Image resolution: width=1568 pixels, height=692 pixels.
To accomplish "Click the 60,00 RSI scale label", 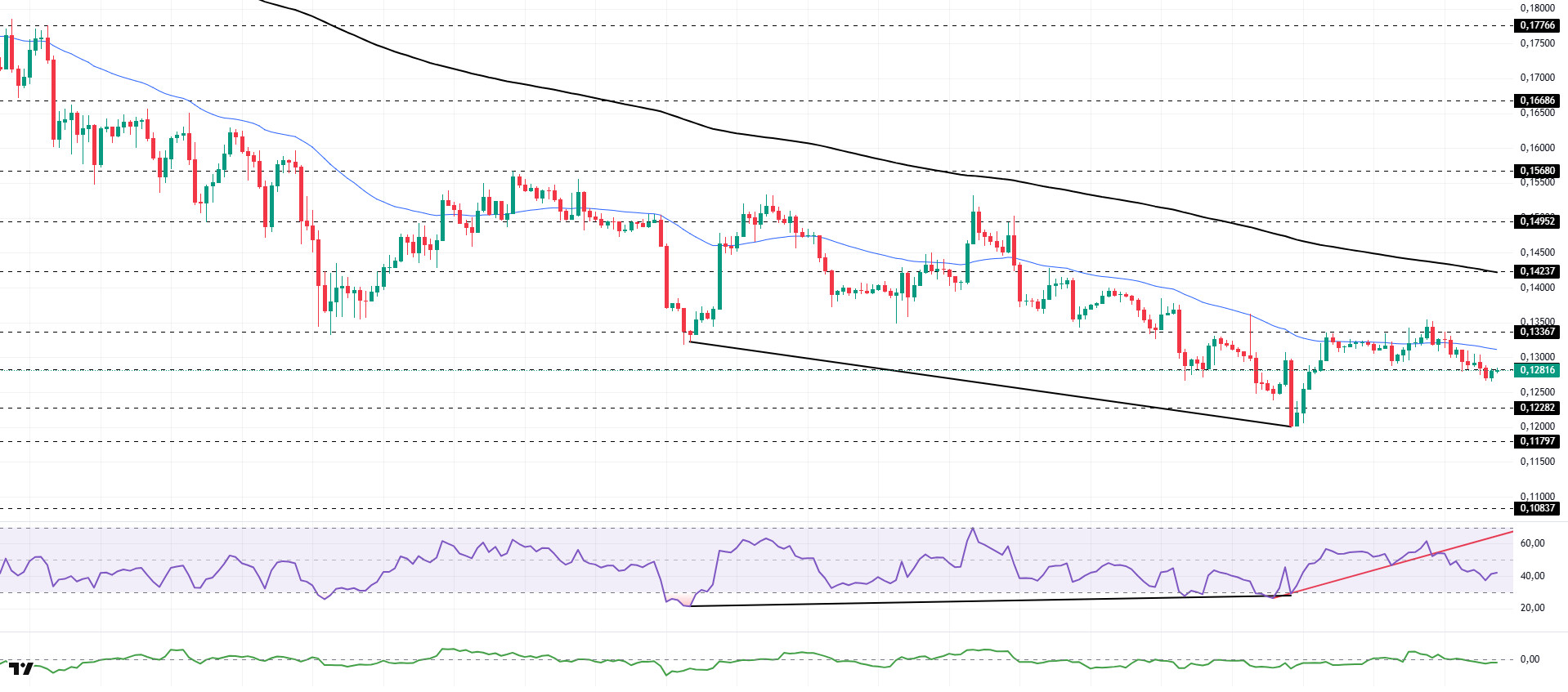I will 1532,543.
